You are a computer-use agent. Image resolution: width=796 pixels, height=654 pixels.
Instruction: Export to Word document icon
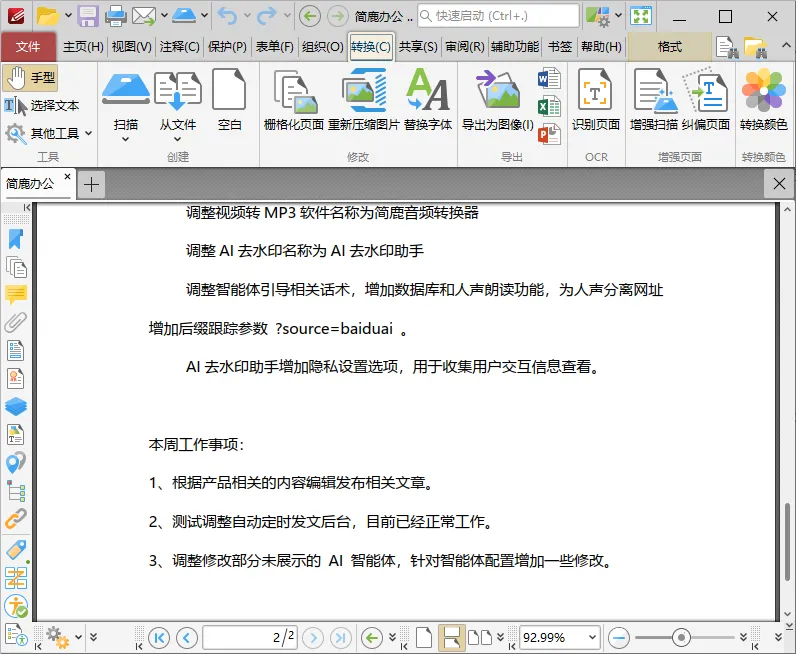(x=549, y=78)
